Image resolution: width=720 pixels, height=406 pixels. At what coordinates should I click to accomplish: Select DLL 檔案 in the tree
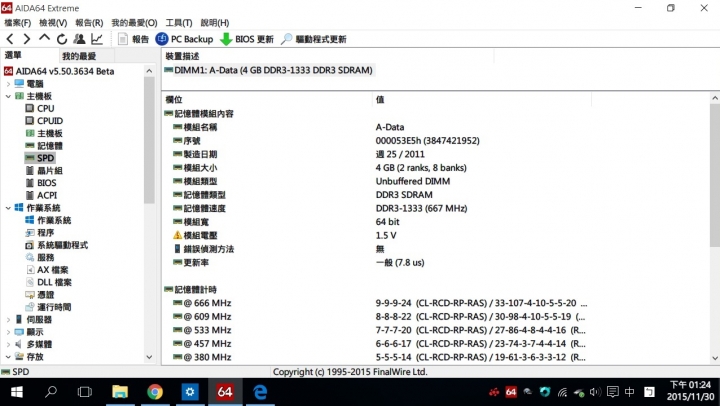click(x=48, y=282)
